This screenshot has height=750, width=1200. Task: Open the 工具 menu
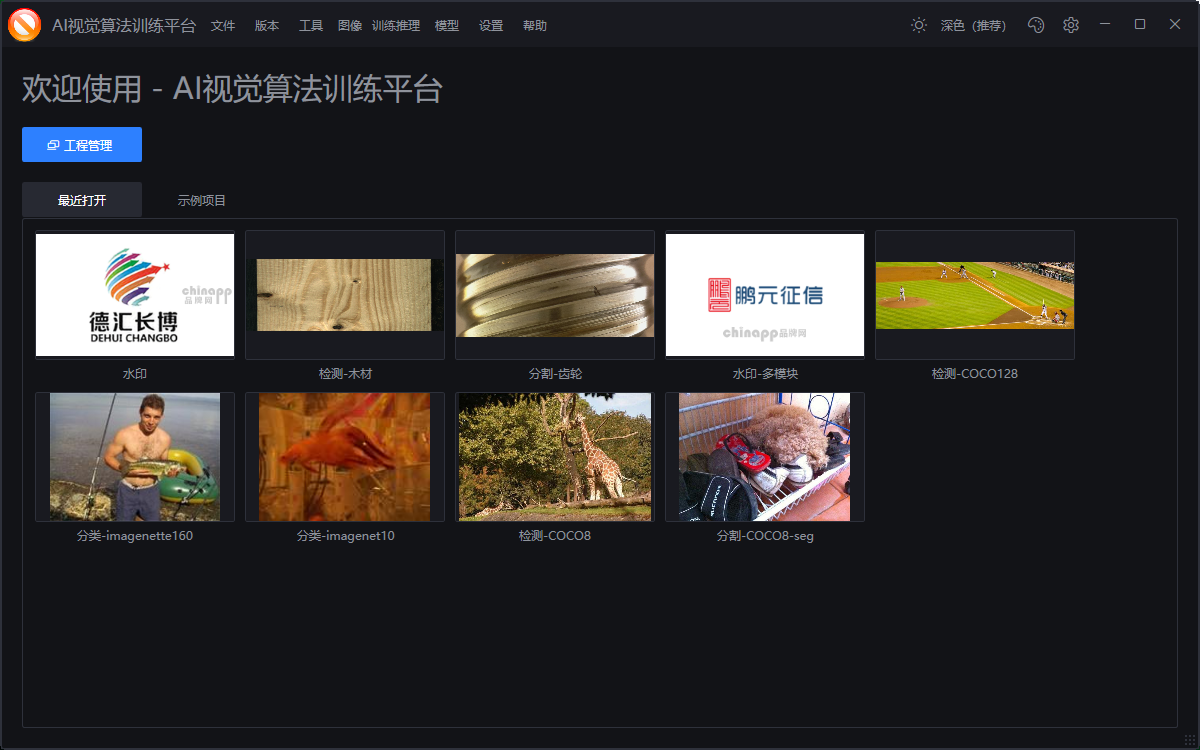tap(311, 26)
